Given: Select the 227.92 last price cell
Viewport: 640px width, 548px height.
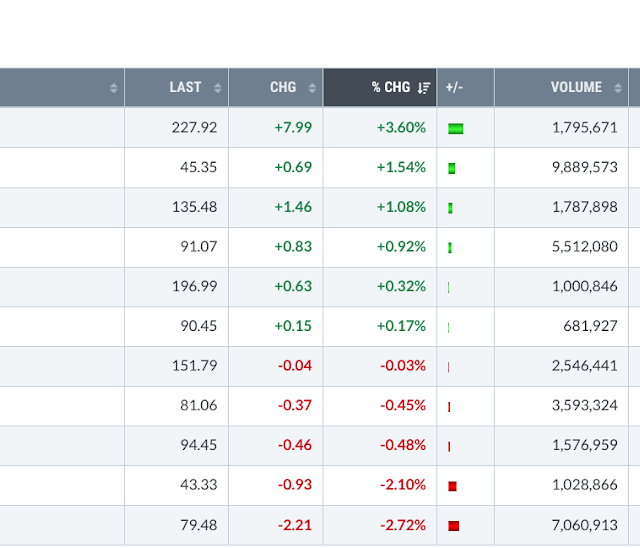Looking at the screenshot, I should (x=194, y=127).
